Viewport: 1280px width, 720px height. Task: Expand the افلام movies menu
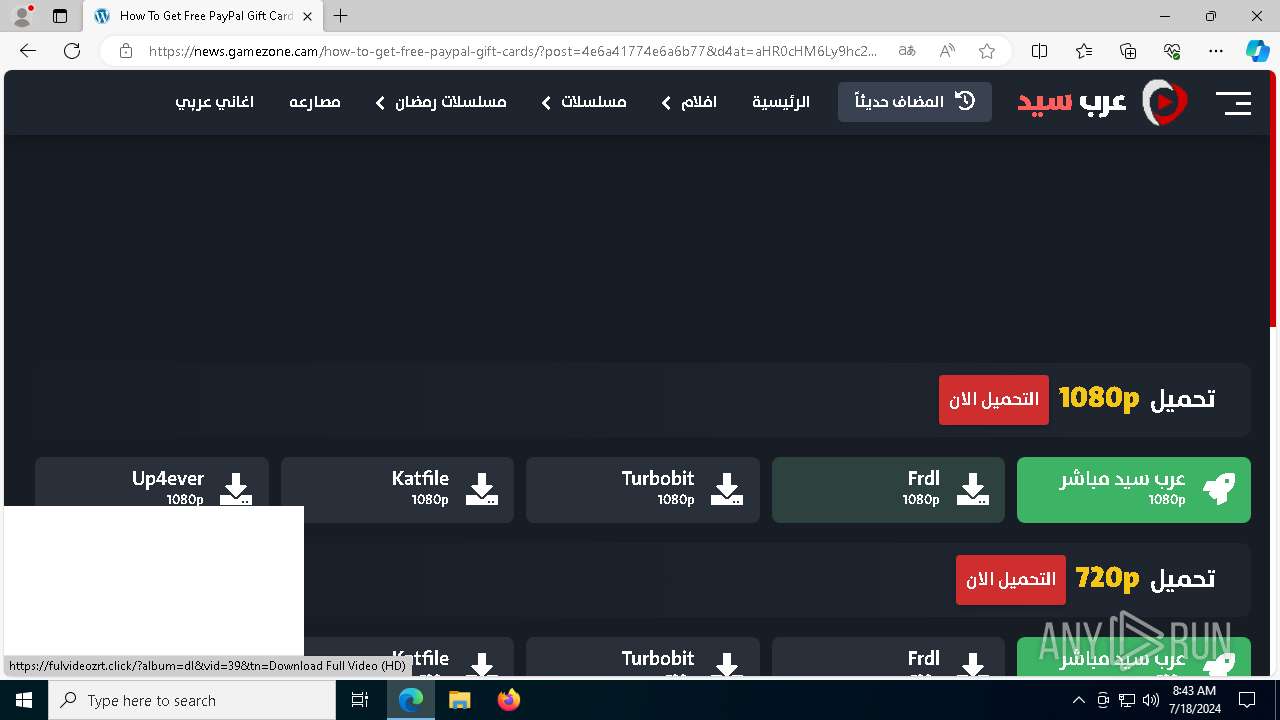(689, 102)
